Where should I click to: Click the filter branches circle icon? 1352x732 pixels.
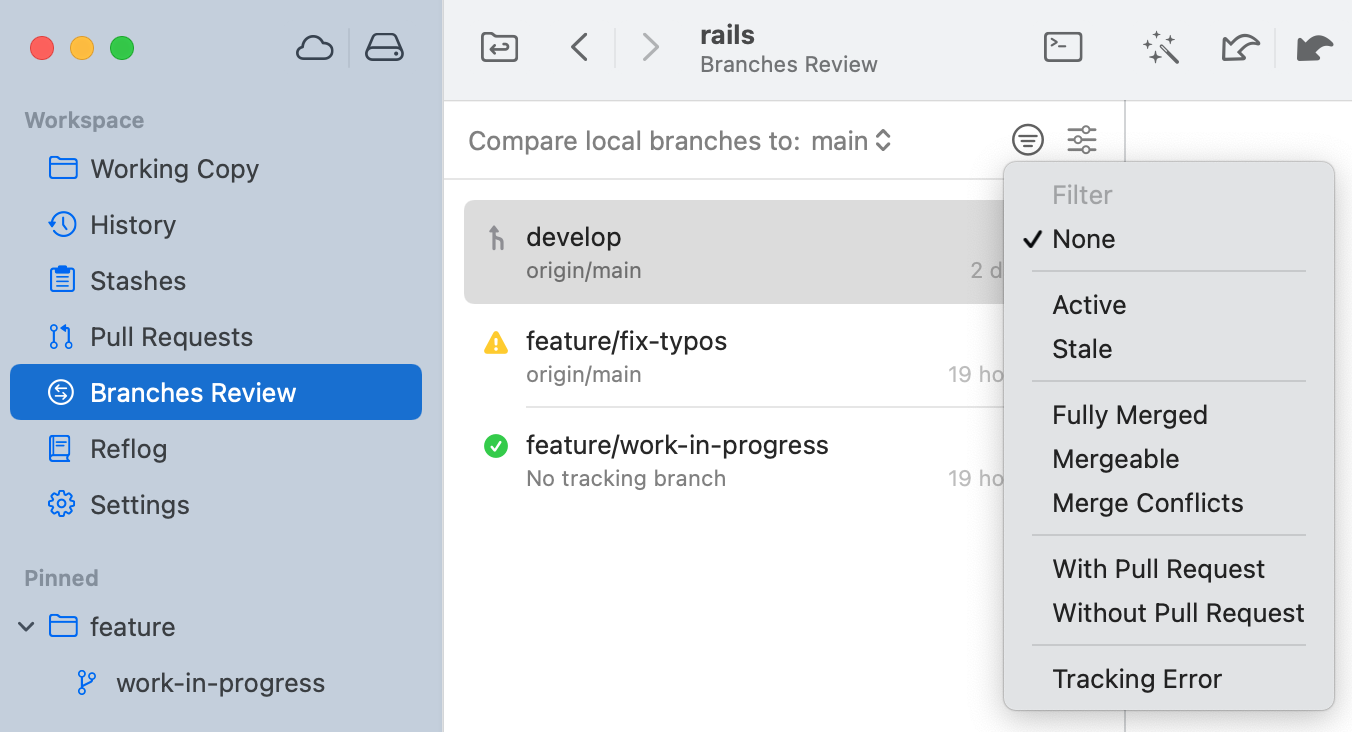(x=1027, y=140)
